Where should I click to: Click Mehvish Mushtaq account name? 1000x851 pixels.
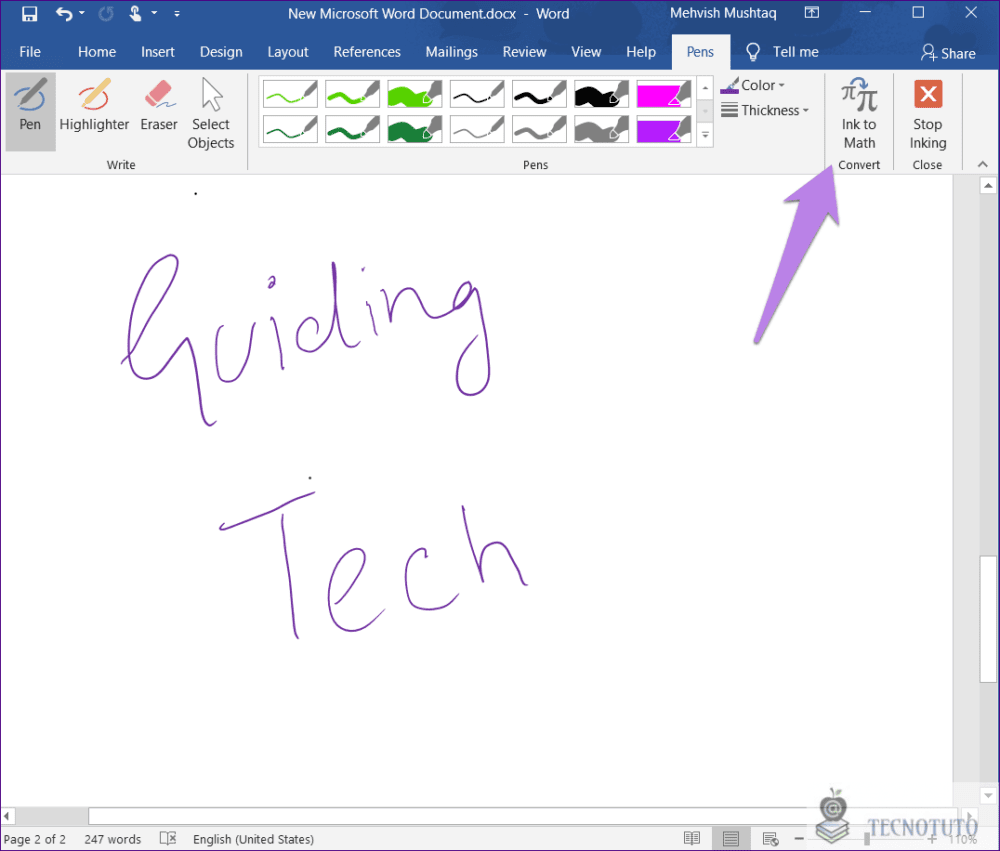(x=723, y=13)
